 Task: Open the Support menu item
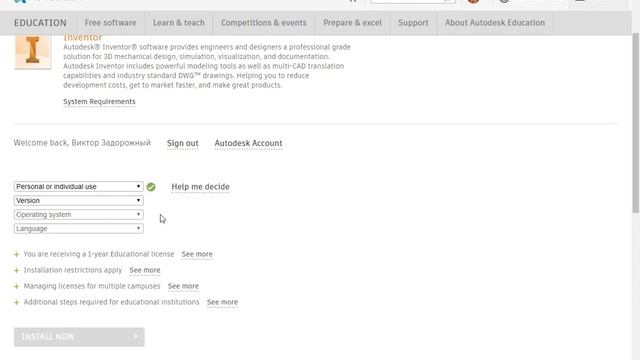coord(413,23)
